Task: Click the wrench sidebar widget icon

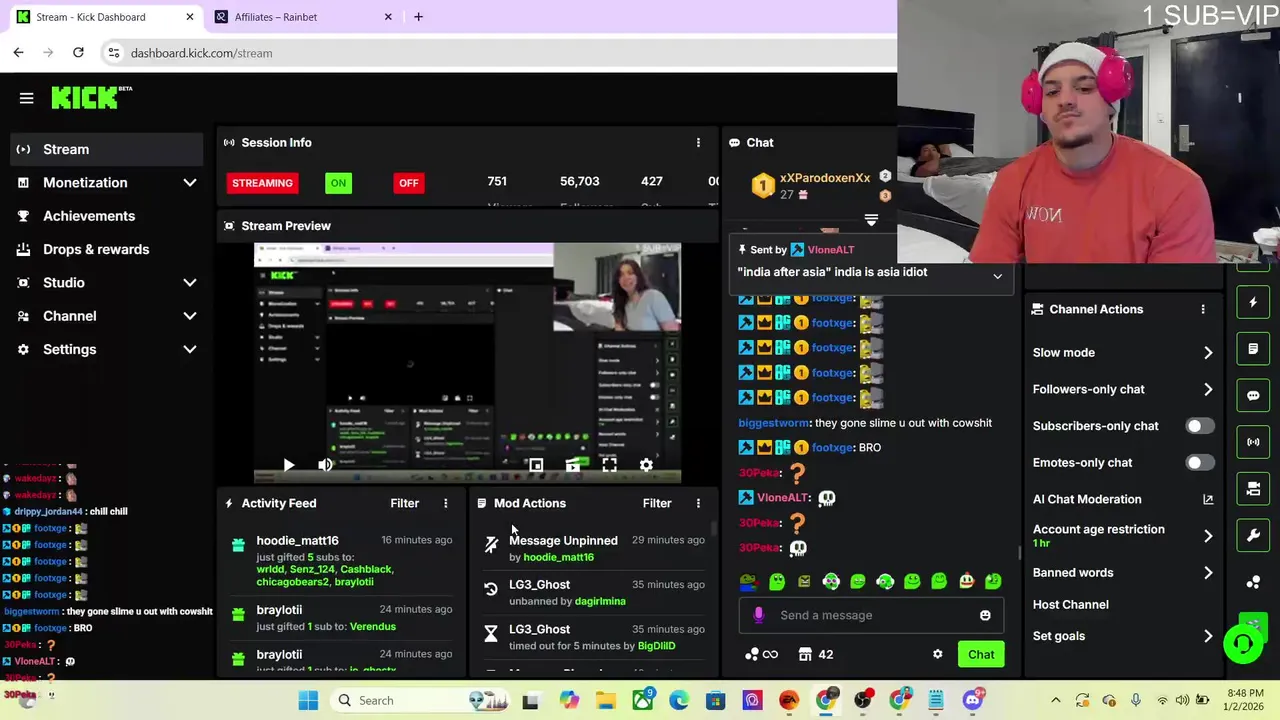Action: pos(1253,535)
